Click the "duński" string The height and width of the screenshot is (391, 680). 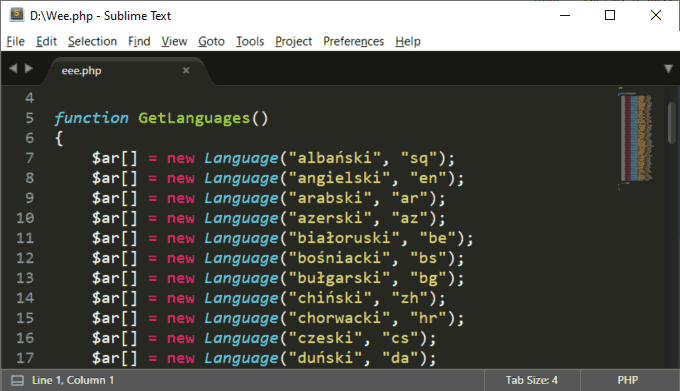tap(325, 358)
